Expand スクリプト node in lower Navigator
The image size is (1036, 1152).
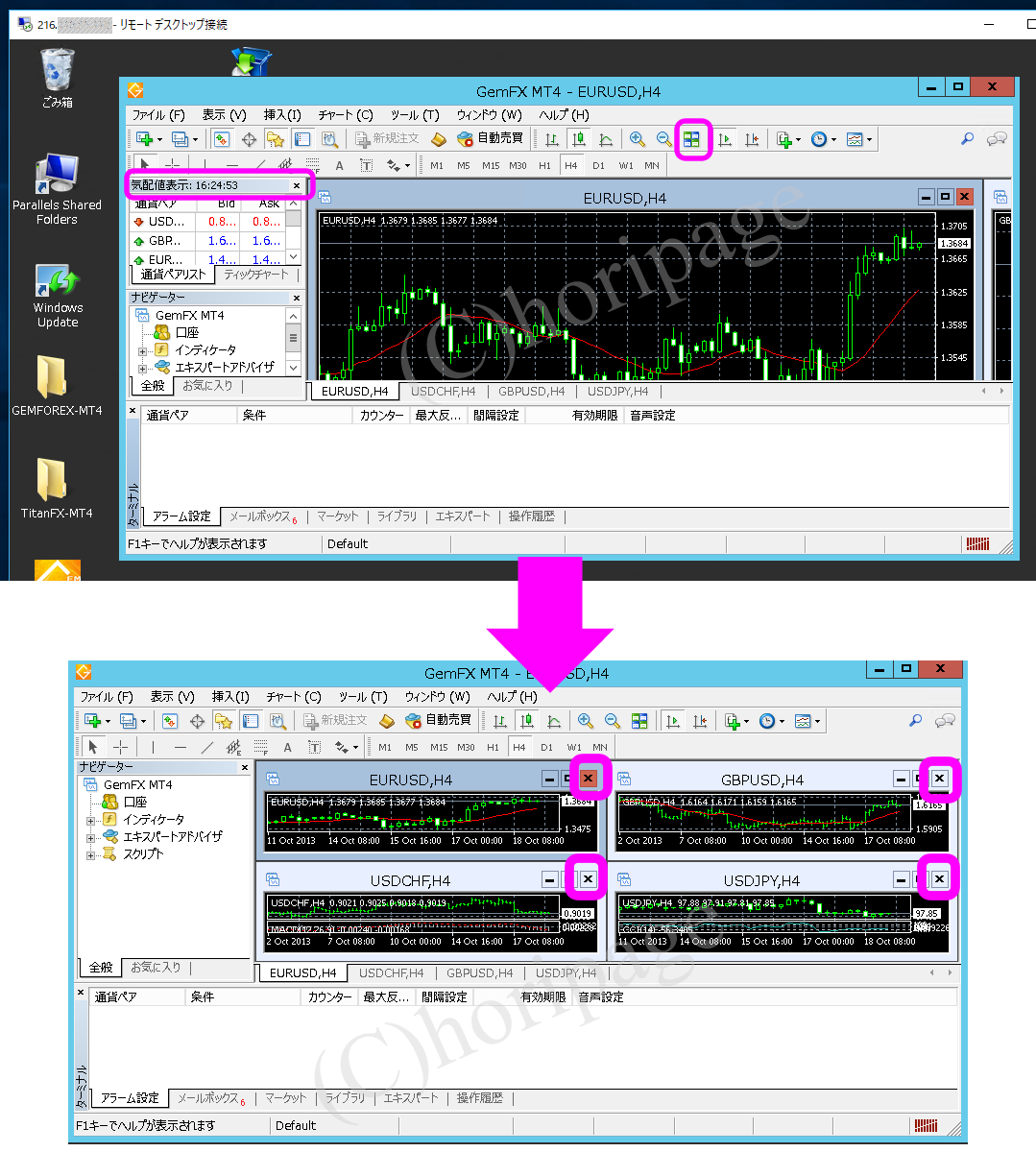[91, 854]
